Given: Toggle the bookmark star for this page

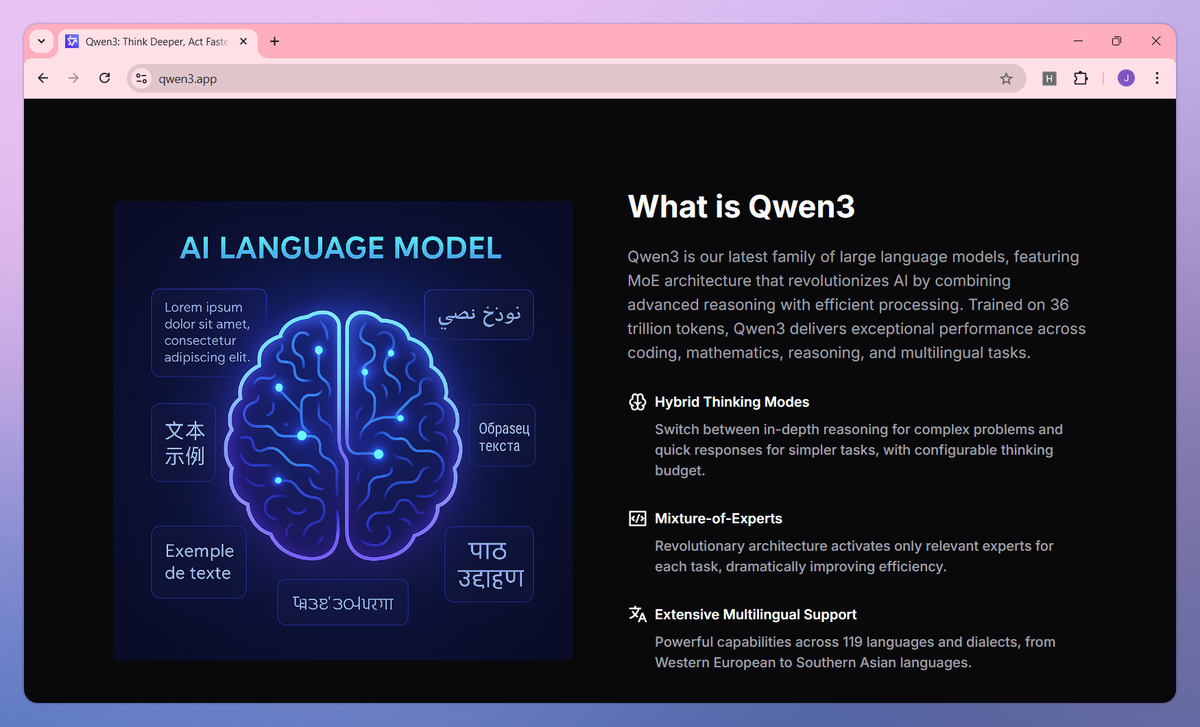Looking at the screenshot, I should [1006, 78].
